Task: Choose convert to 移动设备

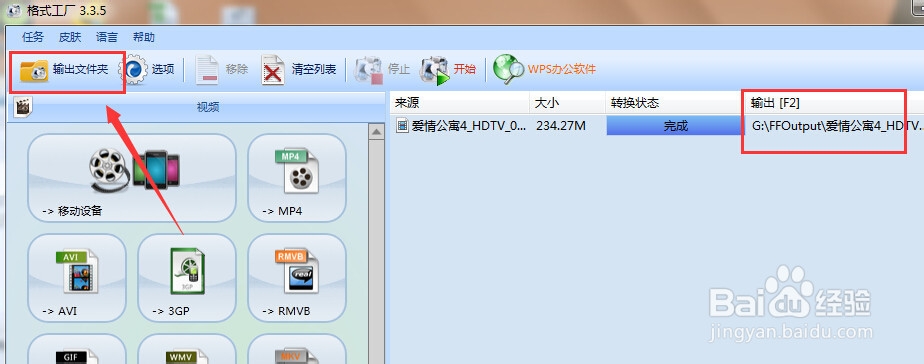Action: pos(132,178)
